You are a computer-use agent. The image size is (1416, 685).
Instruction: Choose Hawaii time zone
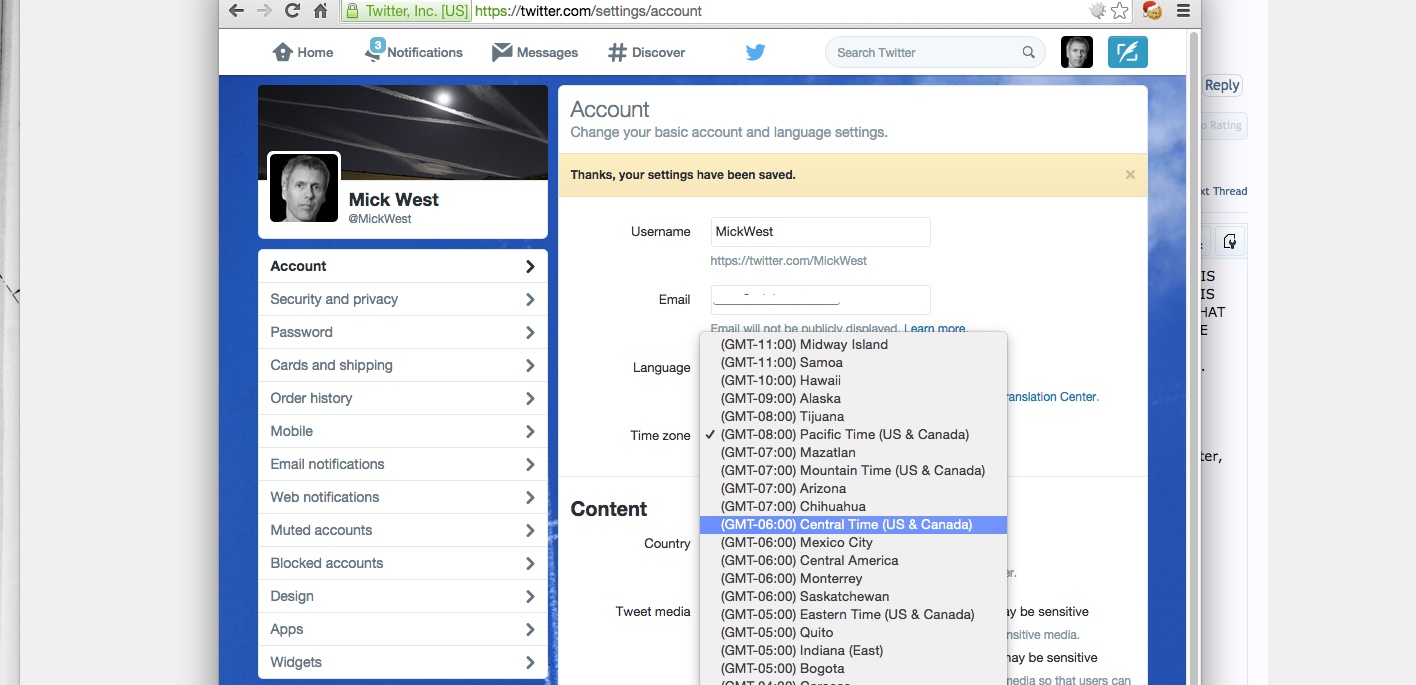point(853,380)
